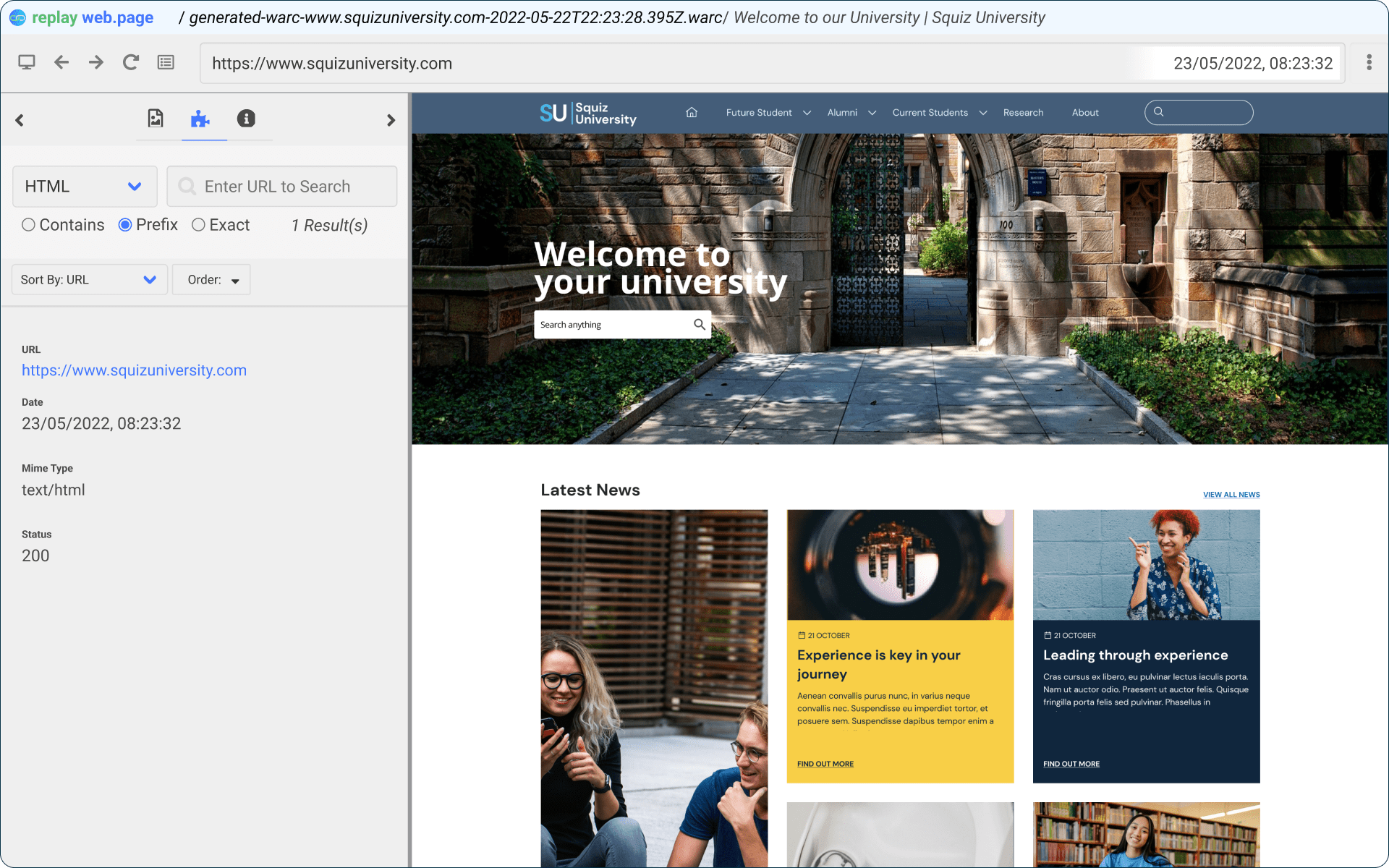Viewport: 1389px width, 868px height.
Task: Go back with the left arrow button
Action: click(x=61, y=63)
